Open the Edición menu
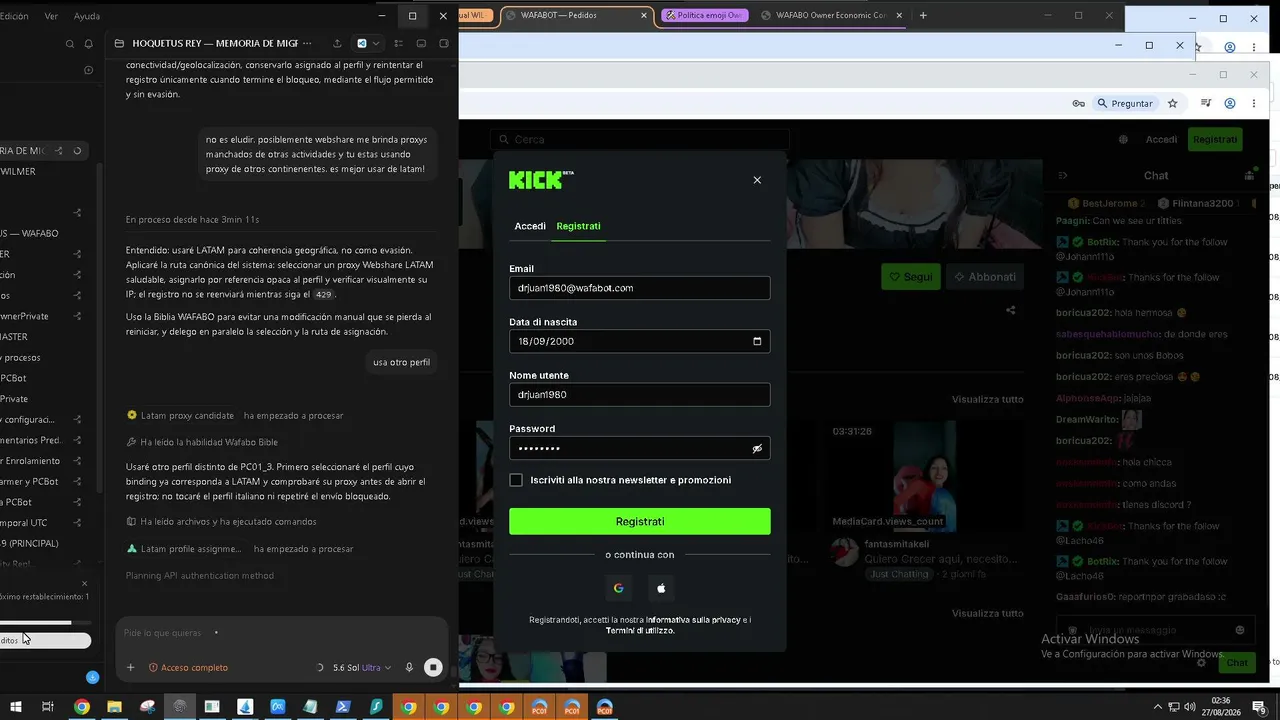This screenshot has height=720, width=1280. point(14,16)
